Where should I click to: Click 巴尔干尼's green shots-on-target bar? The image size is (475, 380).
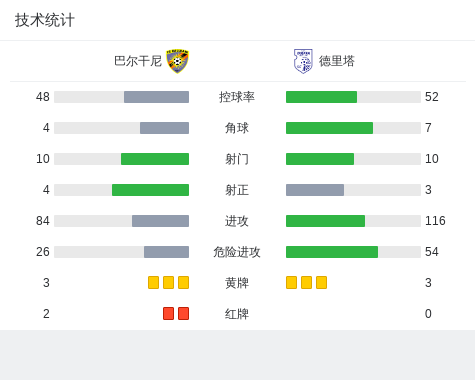tap(150, 190)
